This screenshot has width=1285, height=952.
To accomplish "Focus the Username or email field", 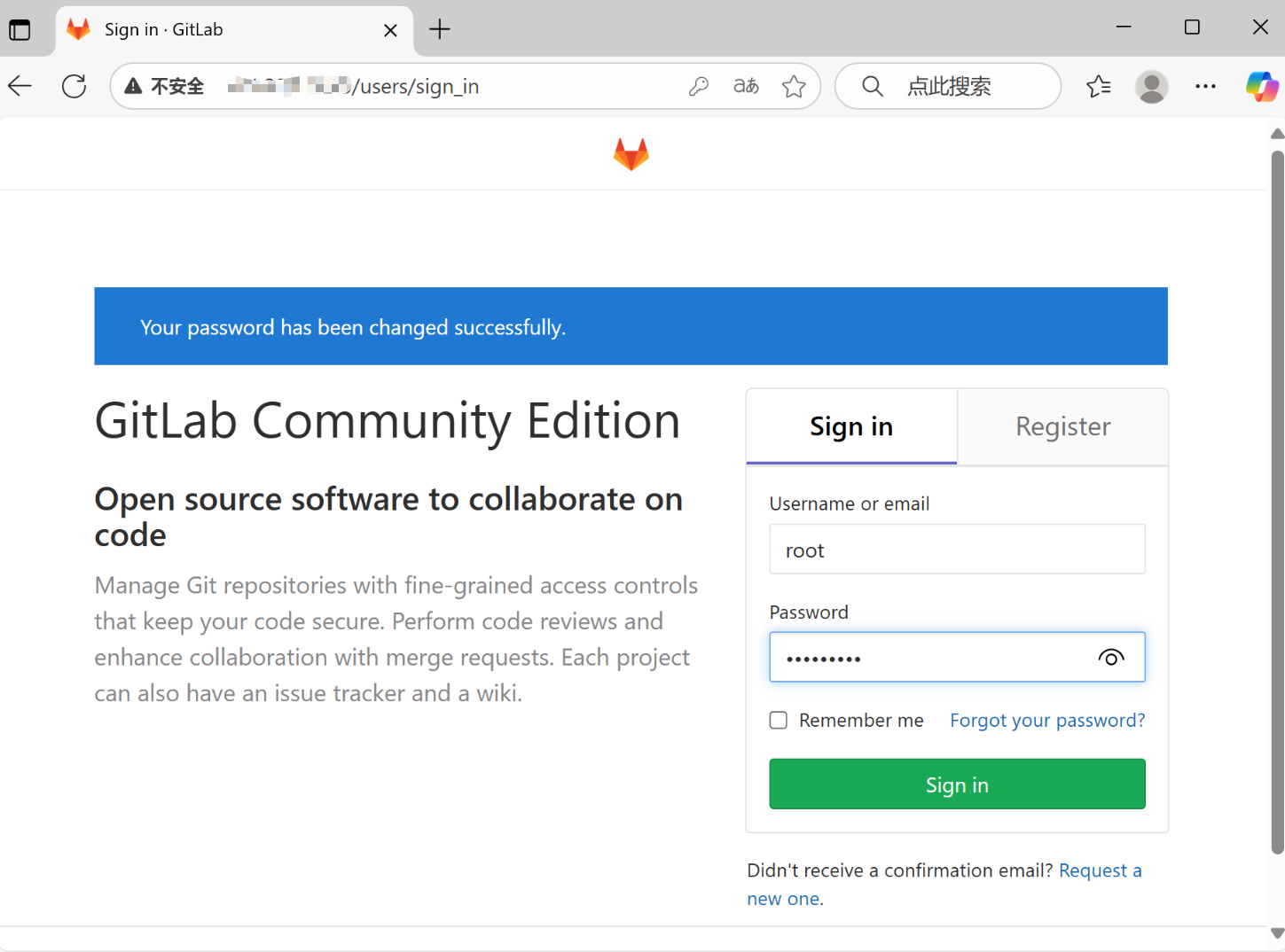I will point(957,550).
